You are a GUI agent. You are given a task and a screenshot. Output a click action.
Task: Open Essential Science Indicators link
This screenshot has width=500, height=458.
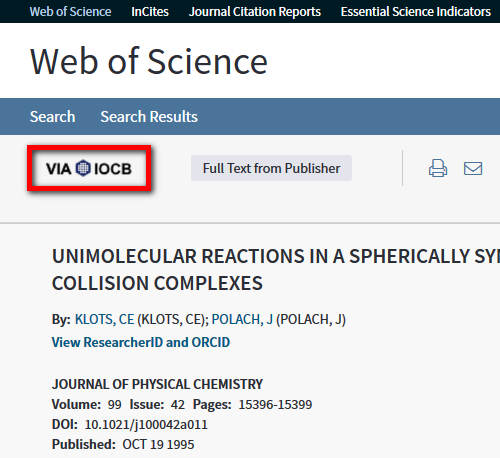[416, 12]
